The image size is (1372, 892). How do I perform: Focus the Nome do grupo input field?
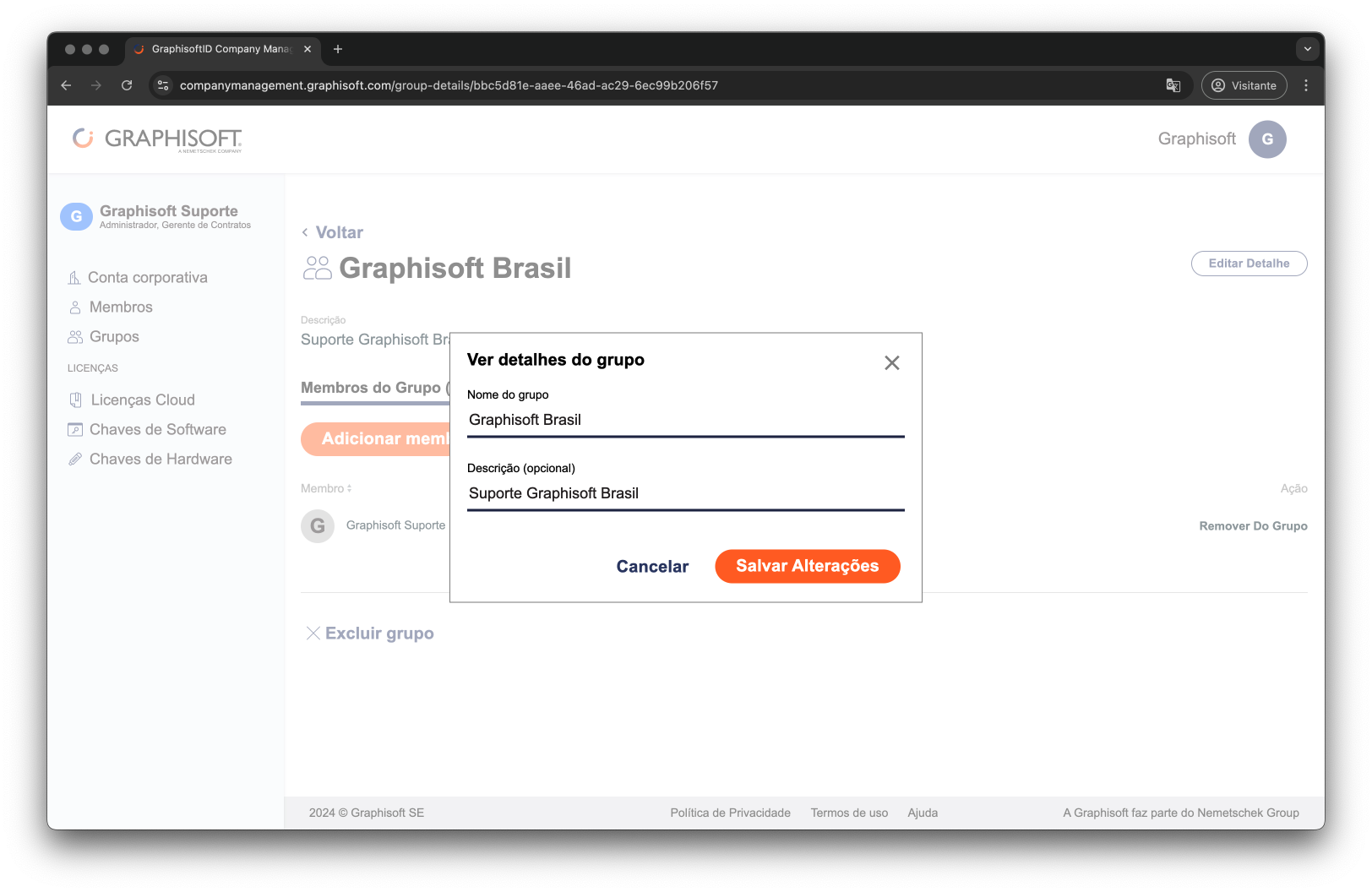pyautogui.click(x=685, y=420)
